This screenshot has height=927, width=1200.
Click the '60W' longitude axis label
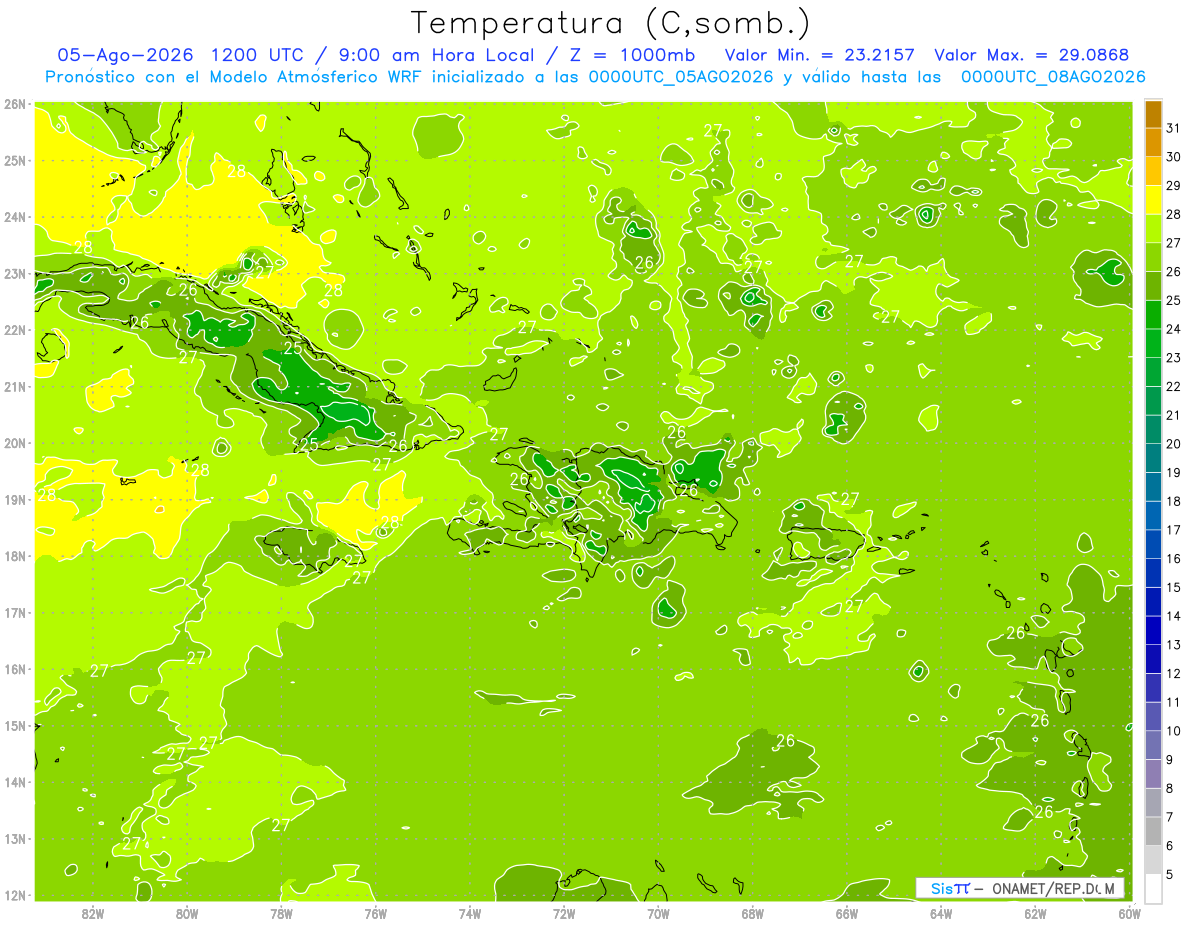(1130, 913)
